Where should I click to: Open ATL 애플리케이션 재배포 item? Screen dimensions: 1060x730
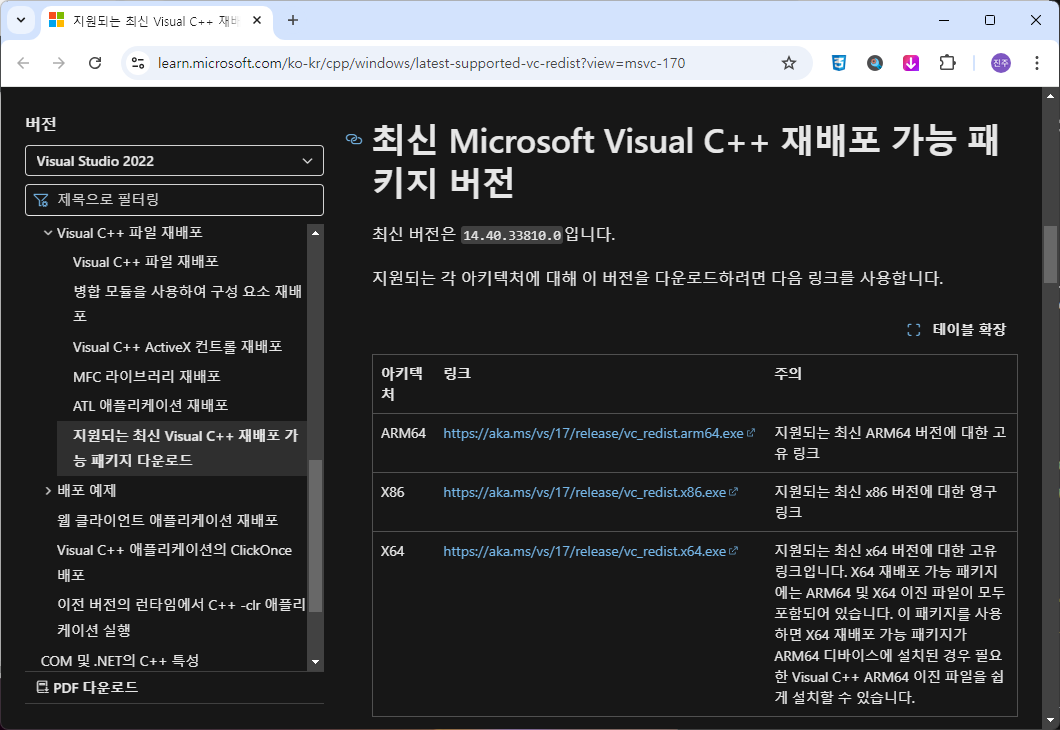[150, 406]
